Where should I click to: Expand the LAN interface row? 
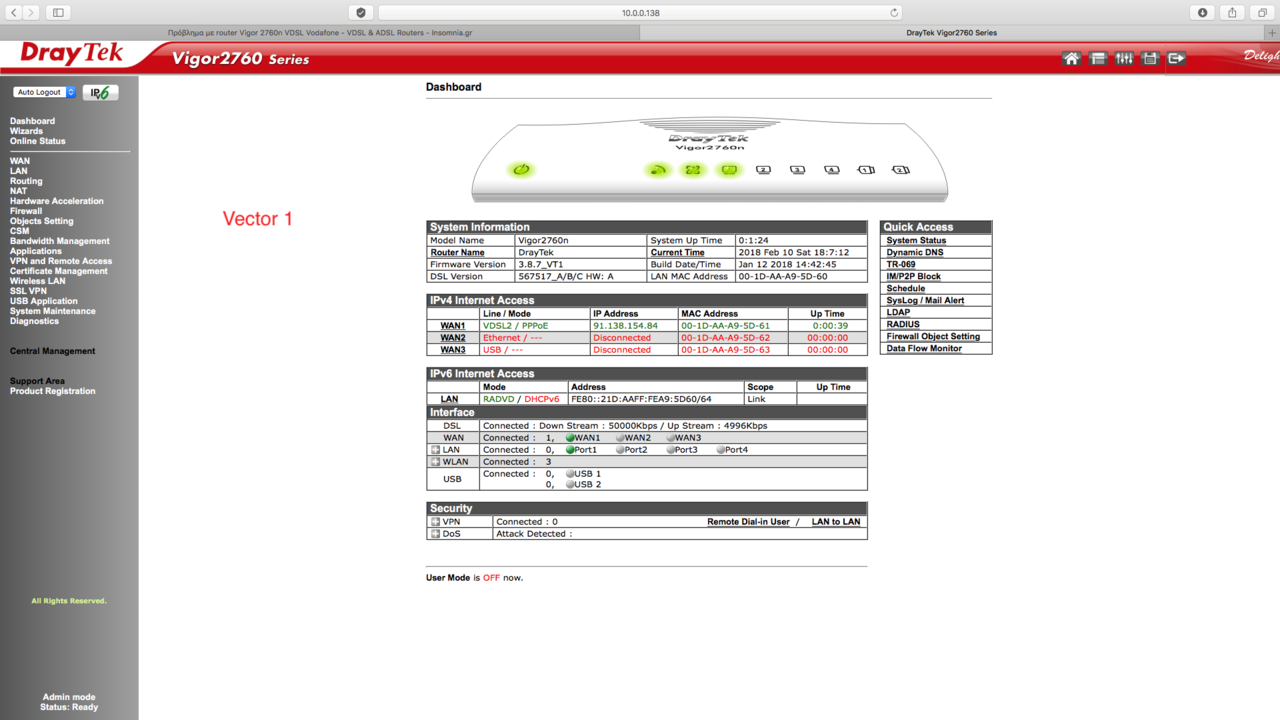[435, 450]
